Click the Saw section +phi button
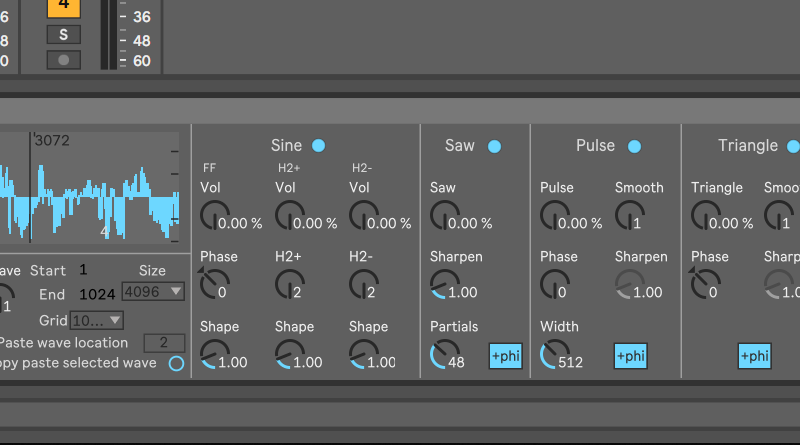This screenshot has height=445, width=800. click(505, 356)
